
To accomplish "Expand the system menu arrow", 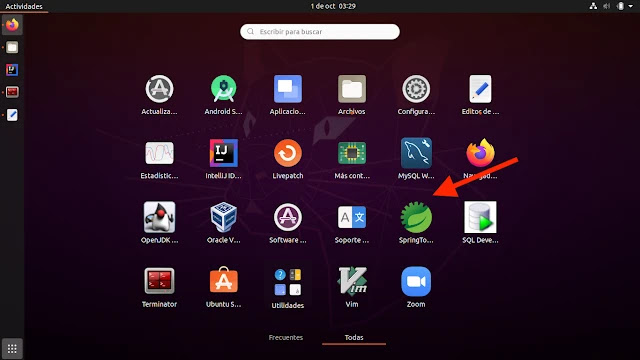I will tap(631, 6).
